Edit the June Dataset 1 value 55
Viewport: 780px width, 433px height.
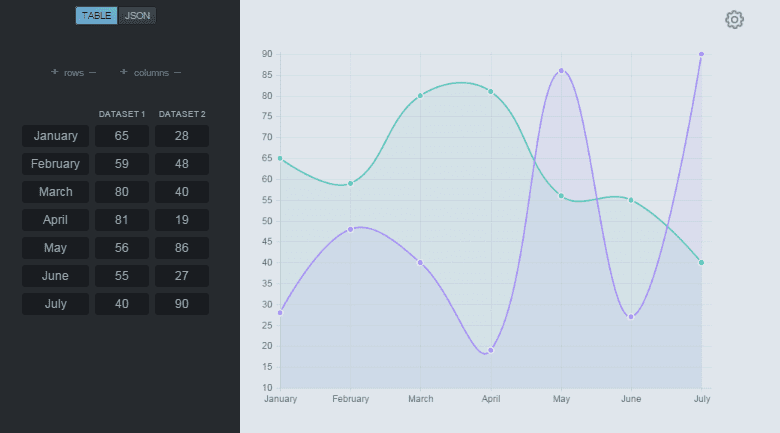click(x=122, y=276)
